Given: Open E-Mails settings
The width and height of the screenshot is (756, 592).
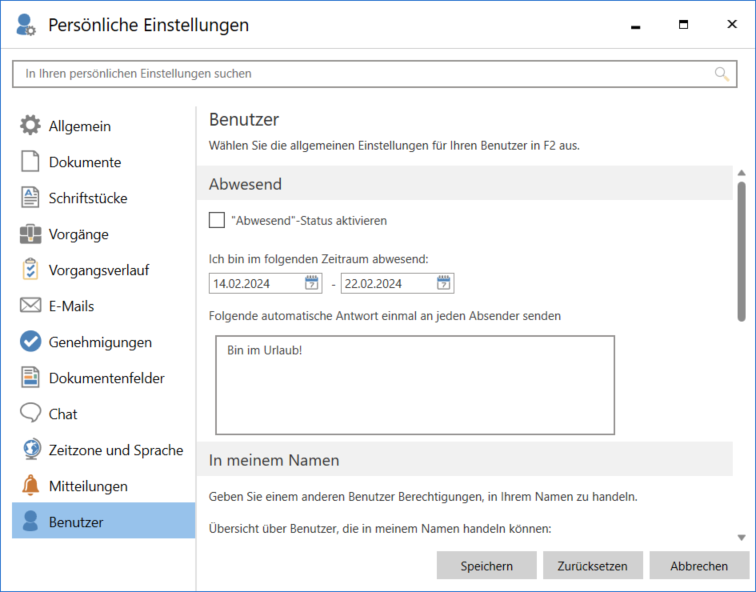Looking at the screenshot, I should pos(104,306).
